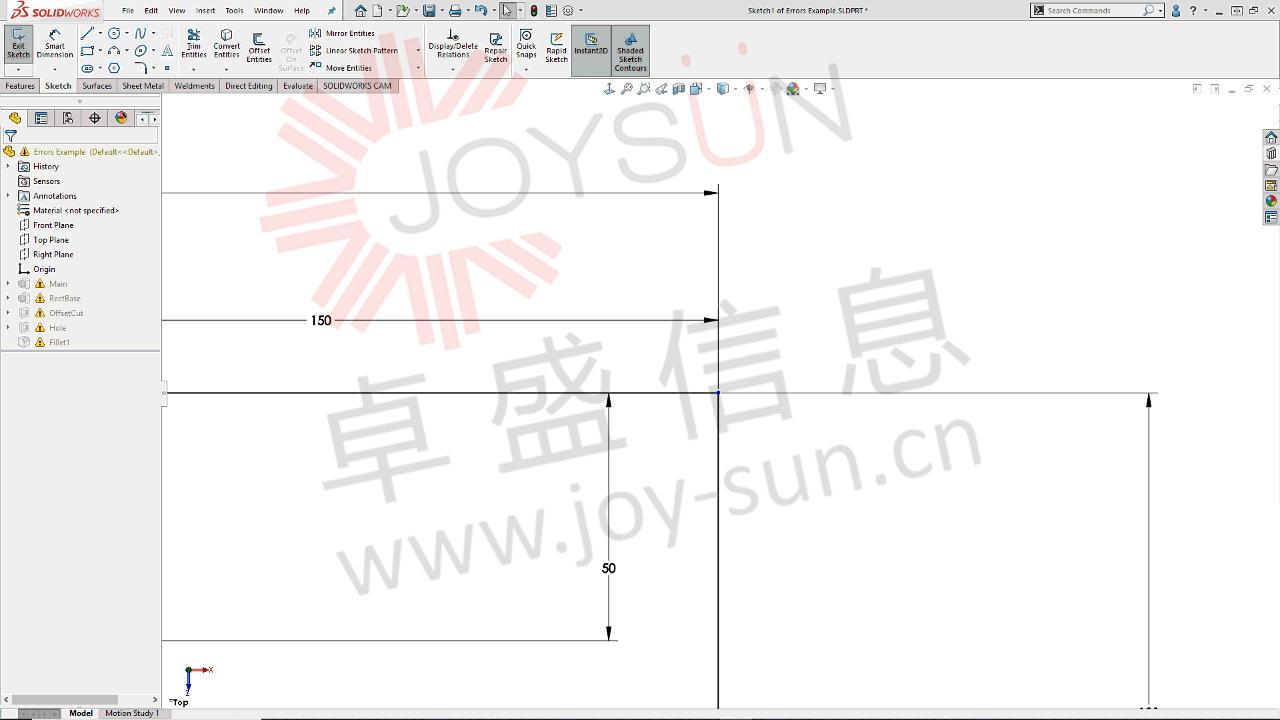Screen dimensions: 1280x720
Task: Switch to the Sheet Metal tab
Action: tap(143, 86)
